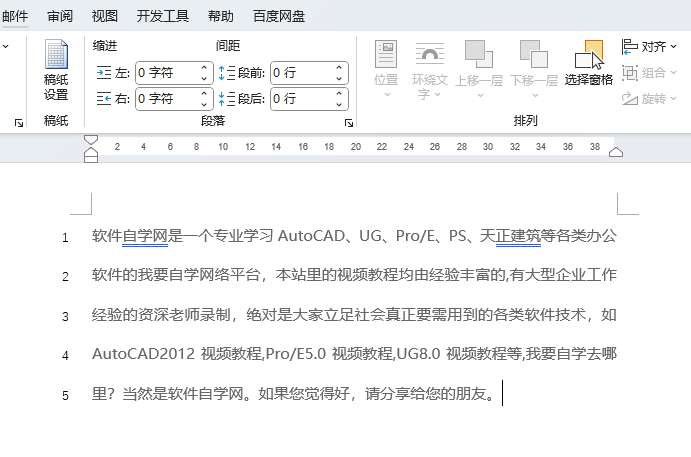Click the text 请分享给您的朋友 in line 5

click(425, 394)
